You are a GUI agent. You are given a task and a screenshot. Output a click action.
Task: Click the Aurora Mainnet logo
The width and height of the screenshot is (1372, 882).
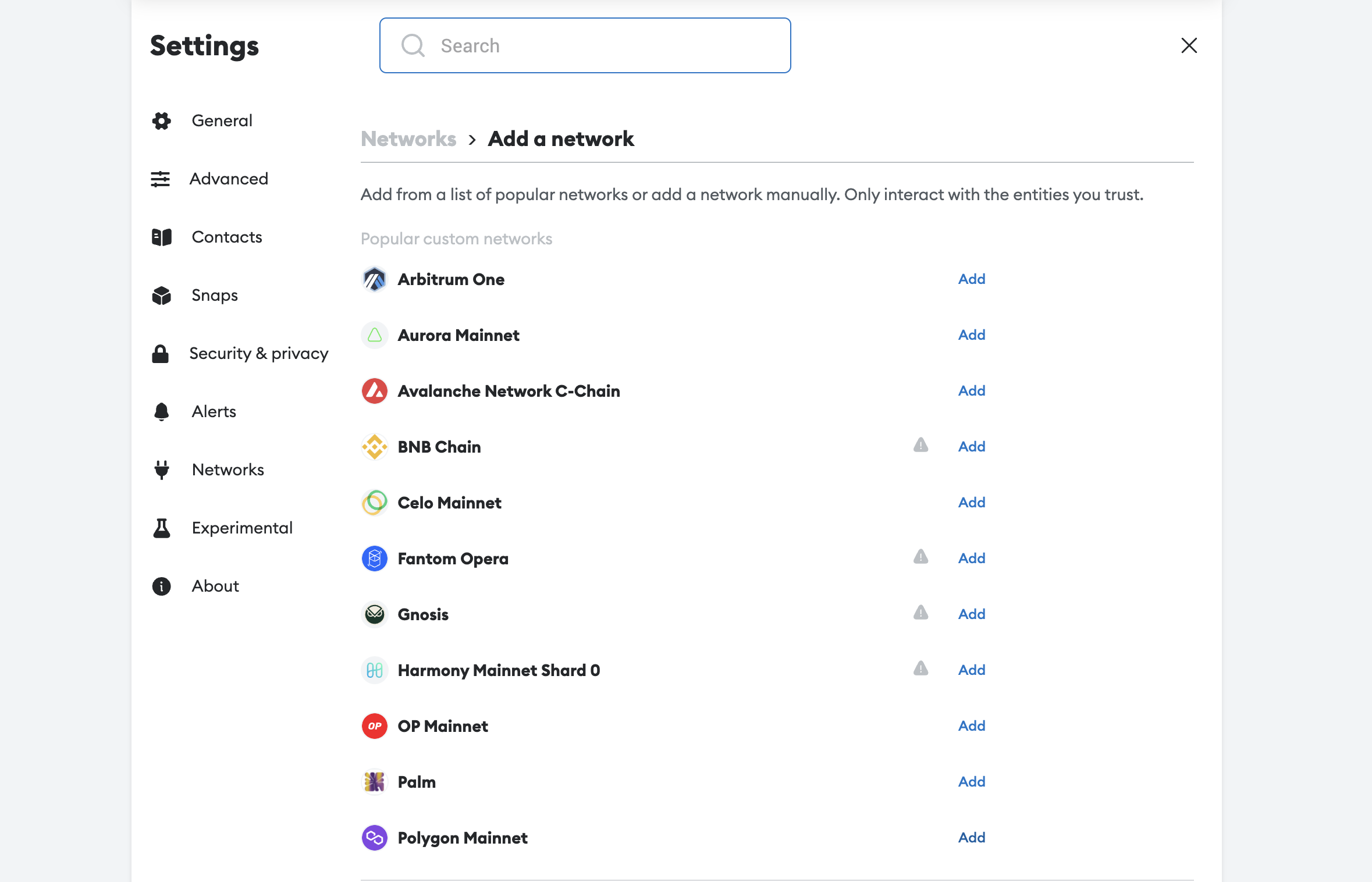pos(374,335)
